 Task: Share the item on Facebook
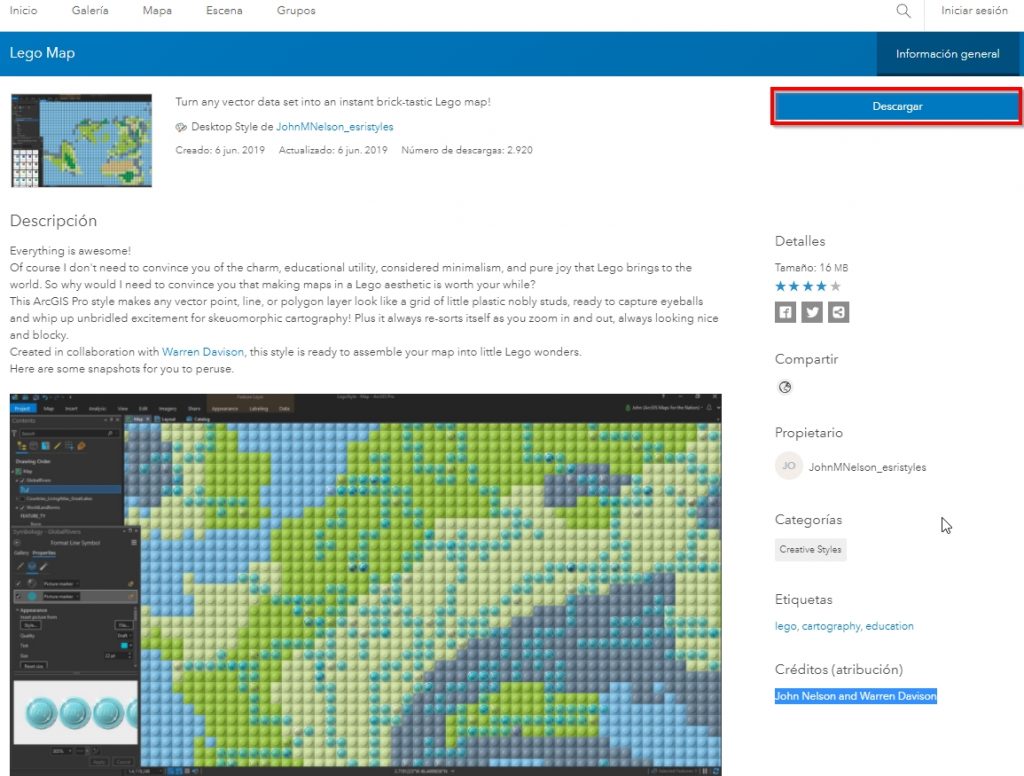click(786, 312)
